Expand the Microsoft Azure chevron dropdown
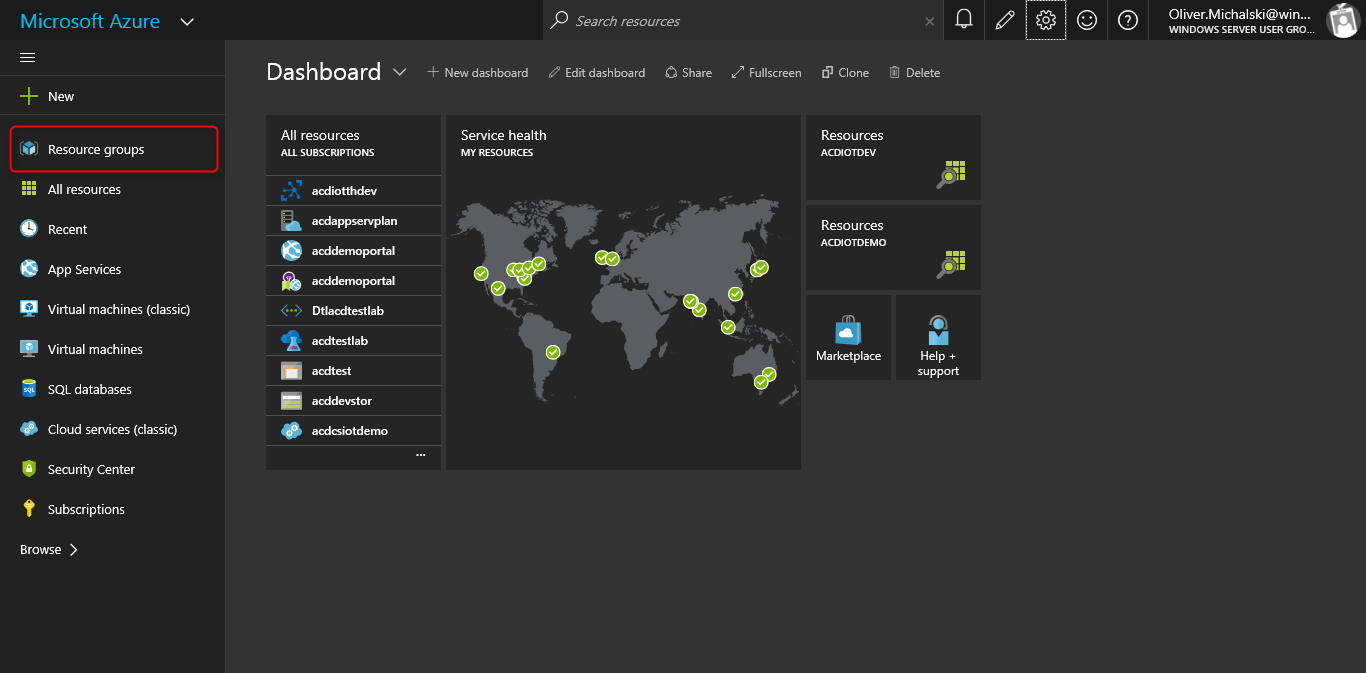The width and height of the screenshot is (1366, 673). tap(187, 21)
